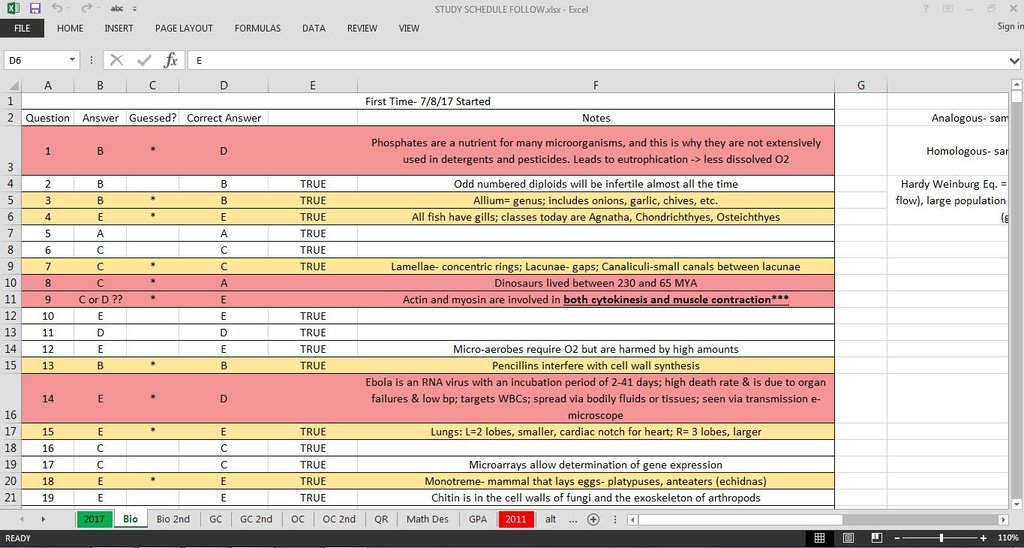Image resolution: width=1024 pixels, height=548 pixels.
Task: Enable Page Break Preview view
Action: [875, 538]
